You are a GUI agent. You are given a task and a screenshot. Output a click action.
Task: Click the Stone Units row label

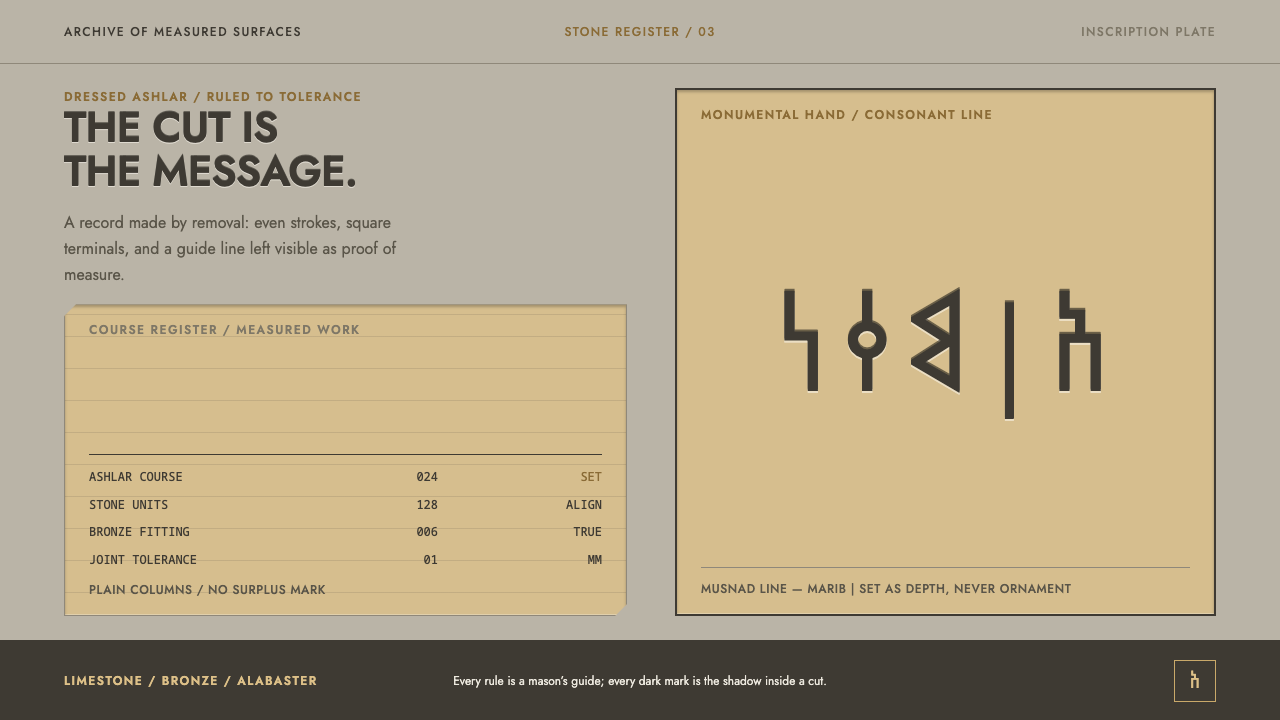129,505
